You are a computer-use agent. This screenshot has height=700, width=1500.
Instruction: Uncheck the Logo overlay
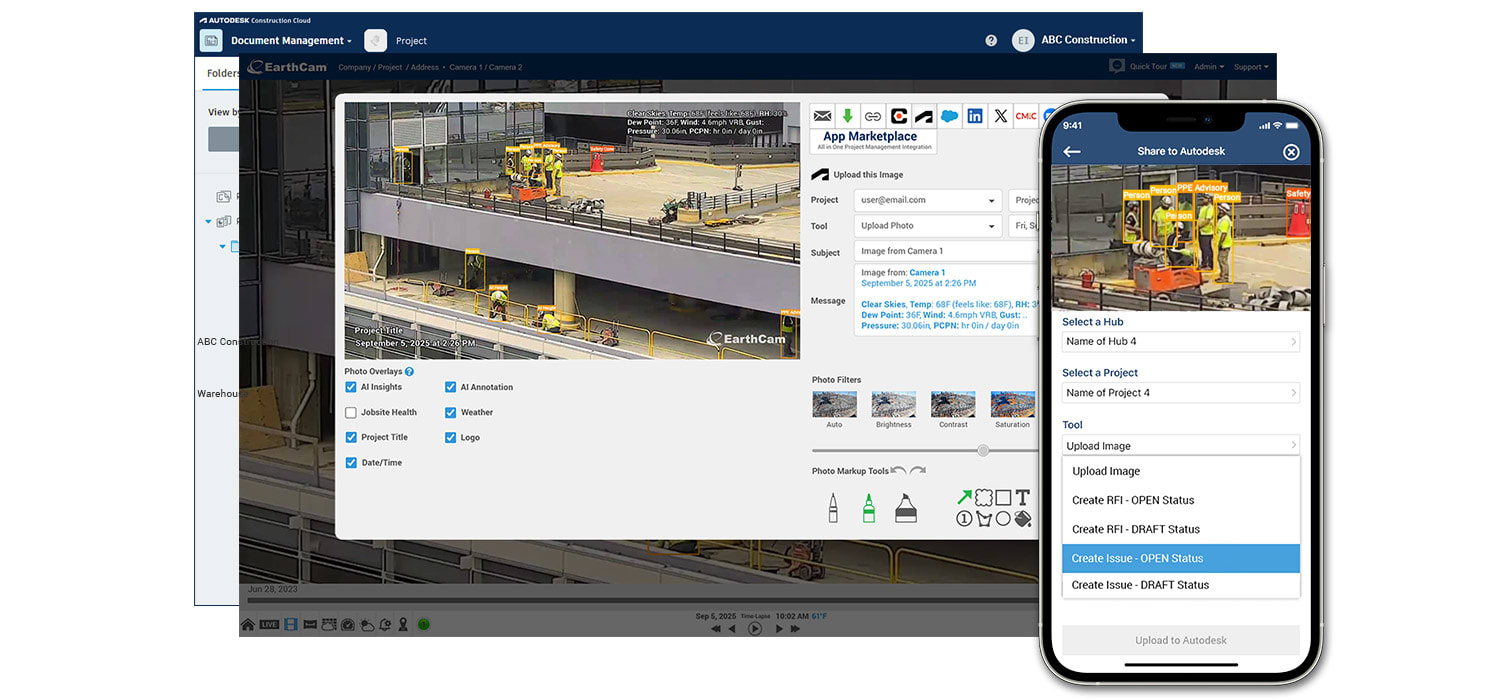tap(451, 437)
